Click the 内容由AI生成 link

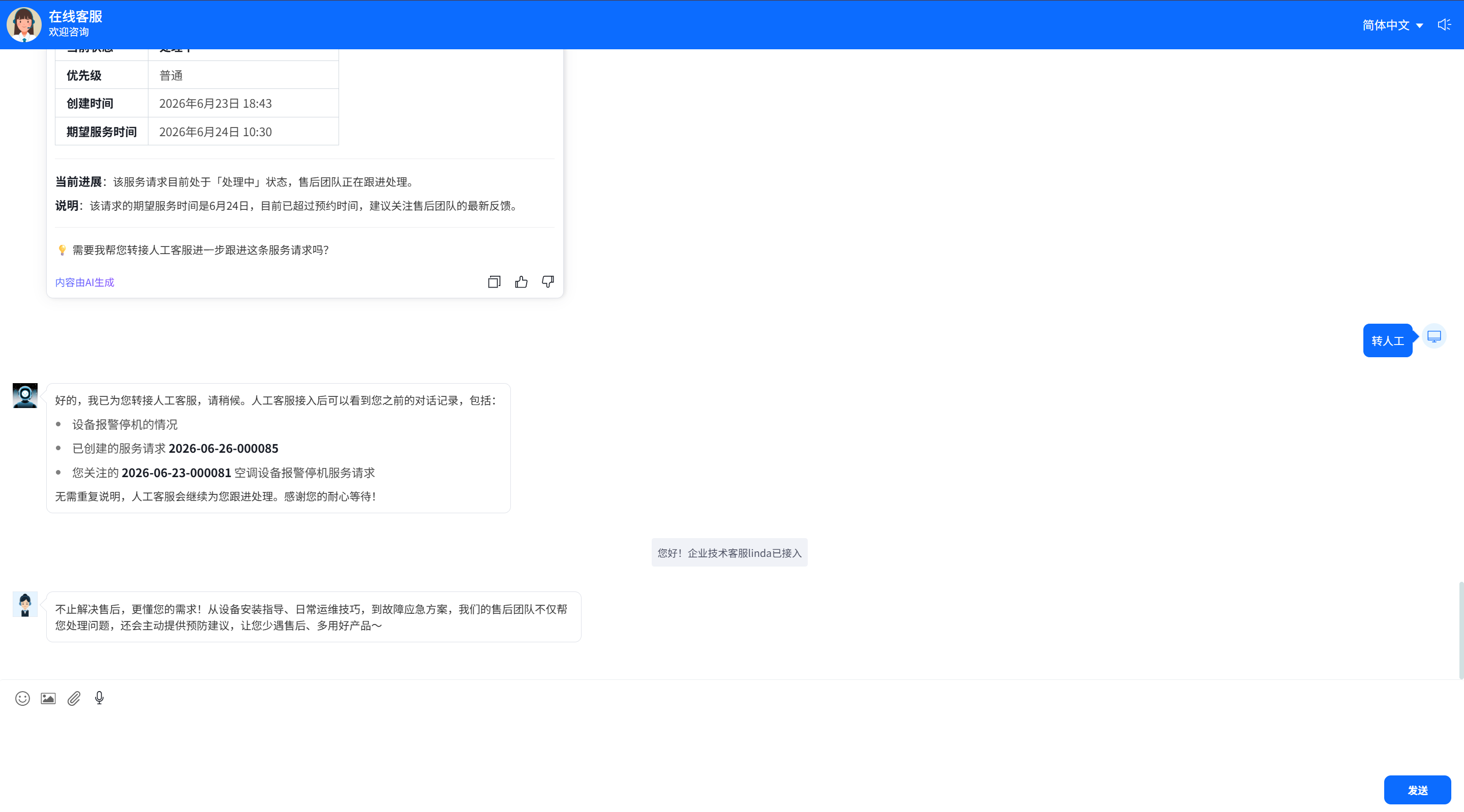tap(85, 283)
